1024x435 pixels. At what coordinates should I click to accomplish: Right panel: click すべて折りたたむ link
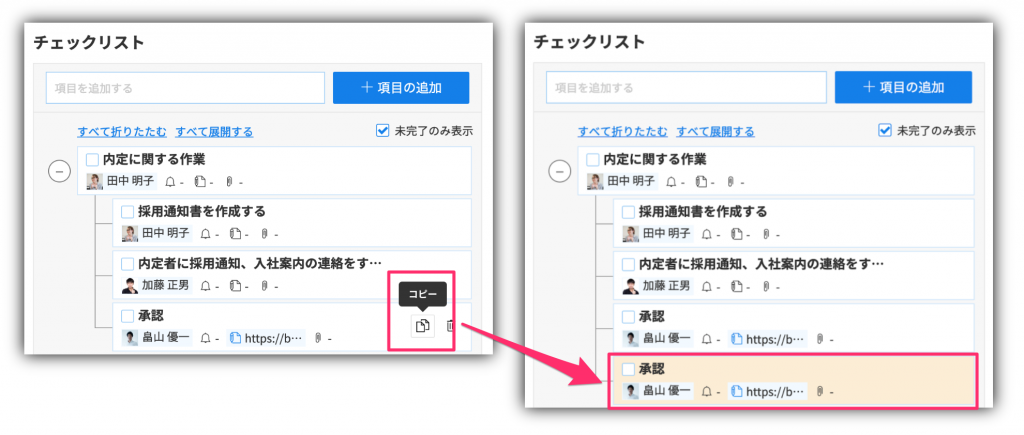(x=623, y=132)
